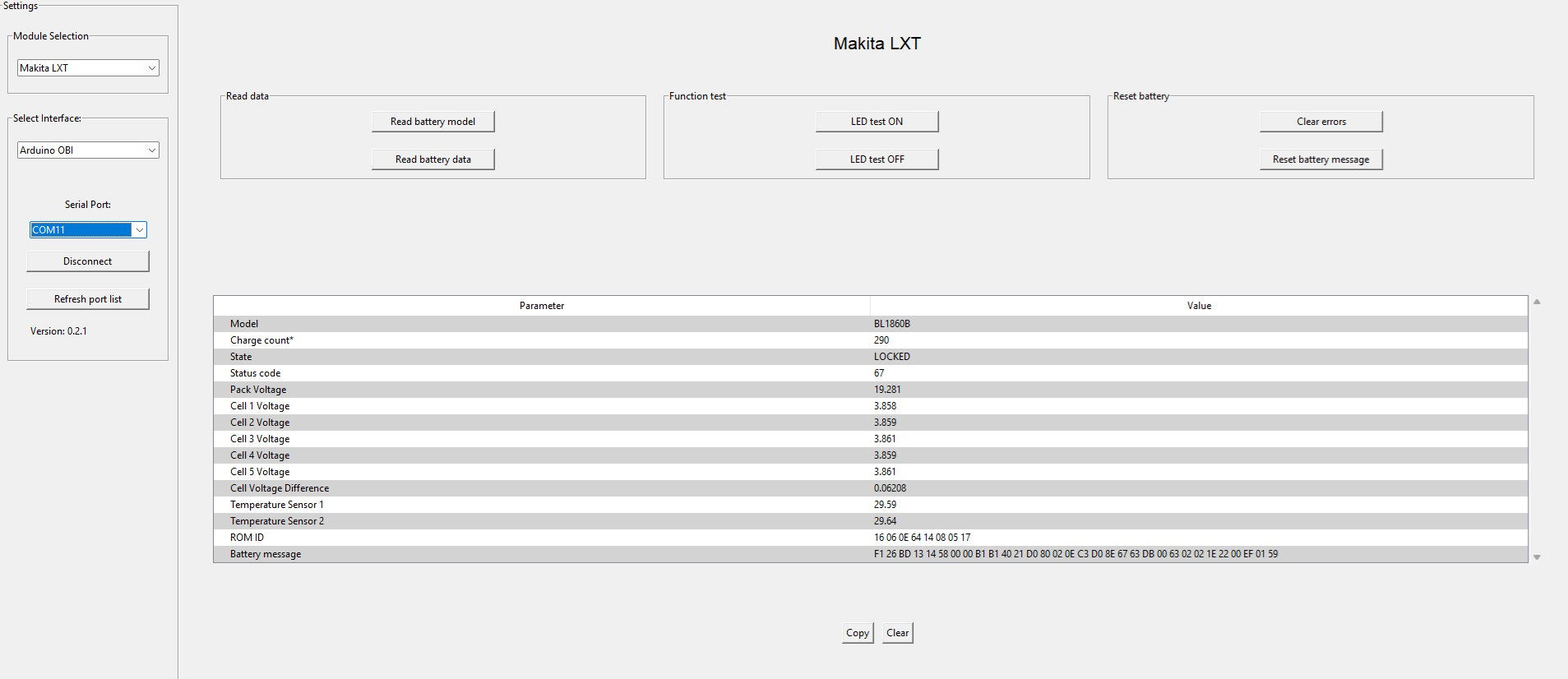1568x679 pixels.
Task: Click Read battery model button
Action: click(432, 122)
